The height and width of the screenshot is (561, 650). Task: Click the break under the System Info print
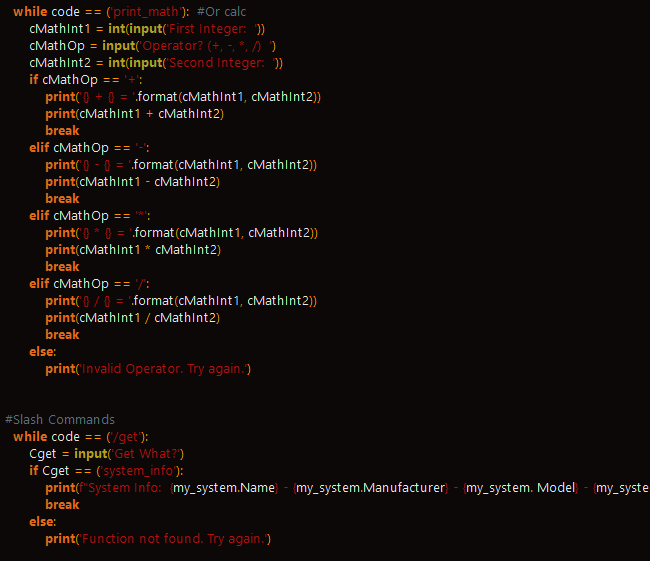tap(62, 505)
